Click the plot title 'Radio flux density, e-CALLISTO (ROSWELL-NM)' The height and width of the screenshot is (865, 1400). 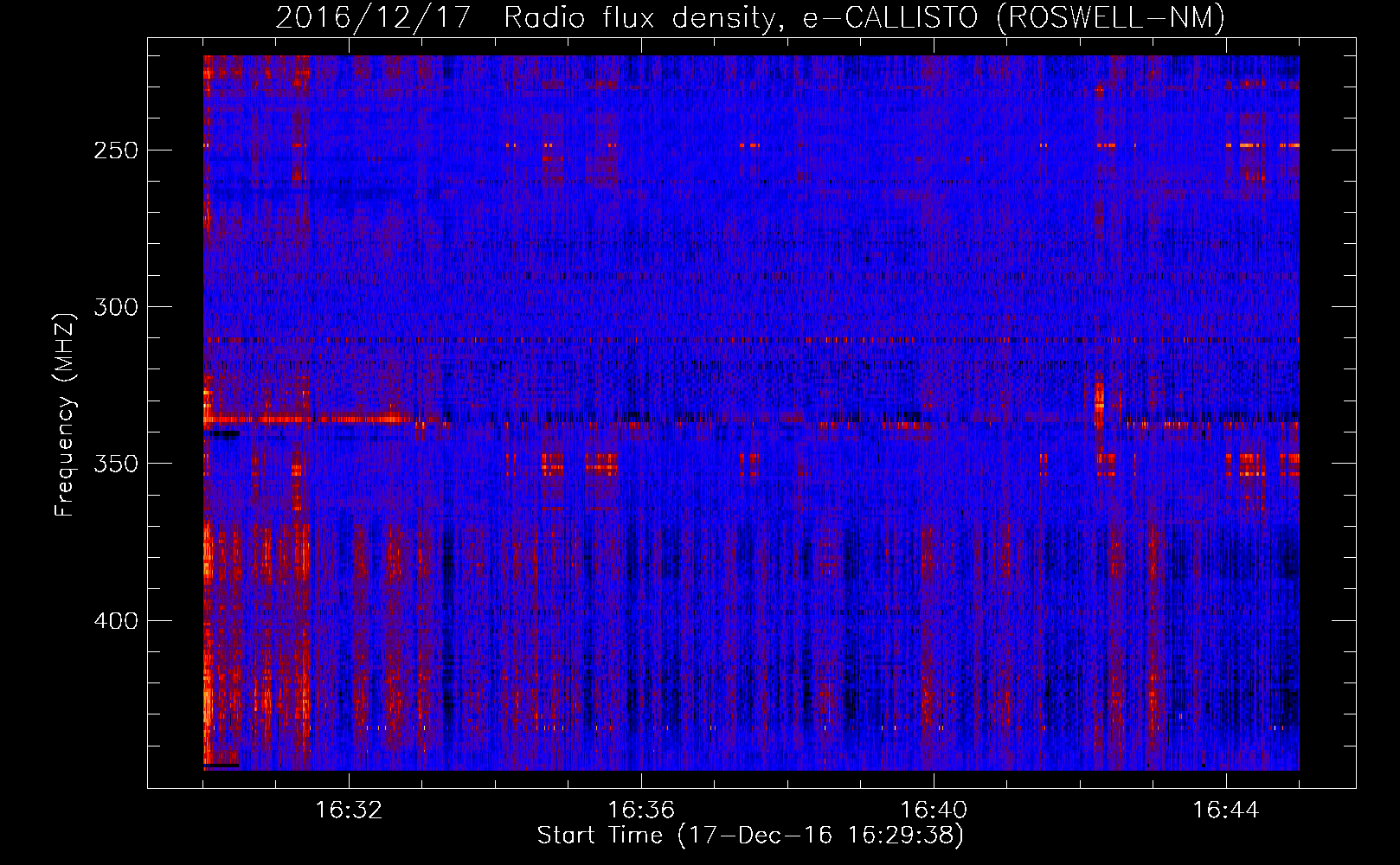coord(864,17)
